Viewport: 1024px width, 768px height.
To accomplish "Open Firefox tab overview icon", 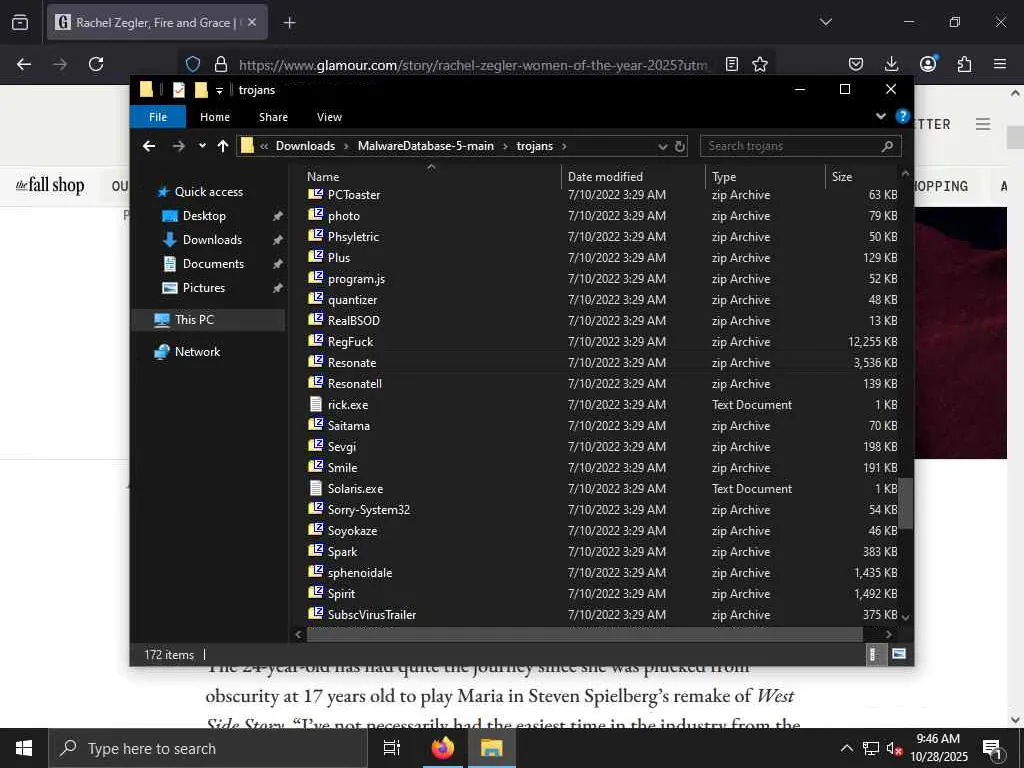I will click(20, 23).
